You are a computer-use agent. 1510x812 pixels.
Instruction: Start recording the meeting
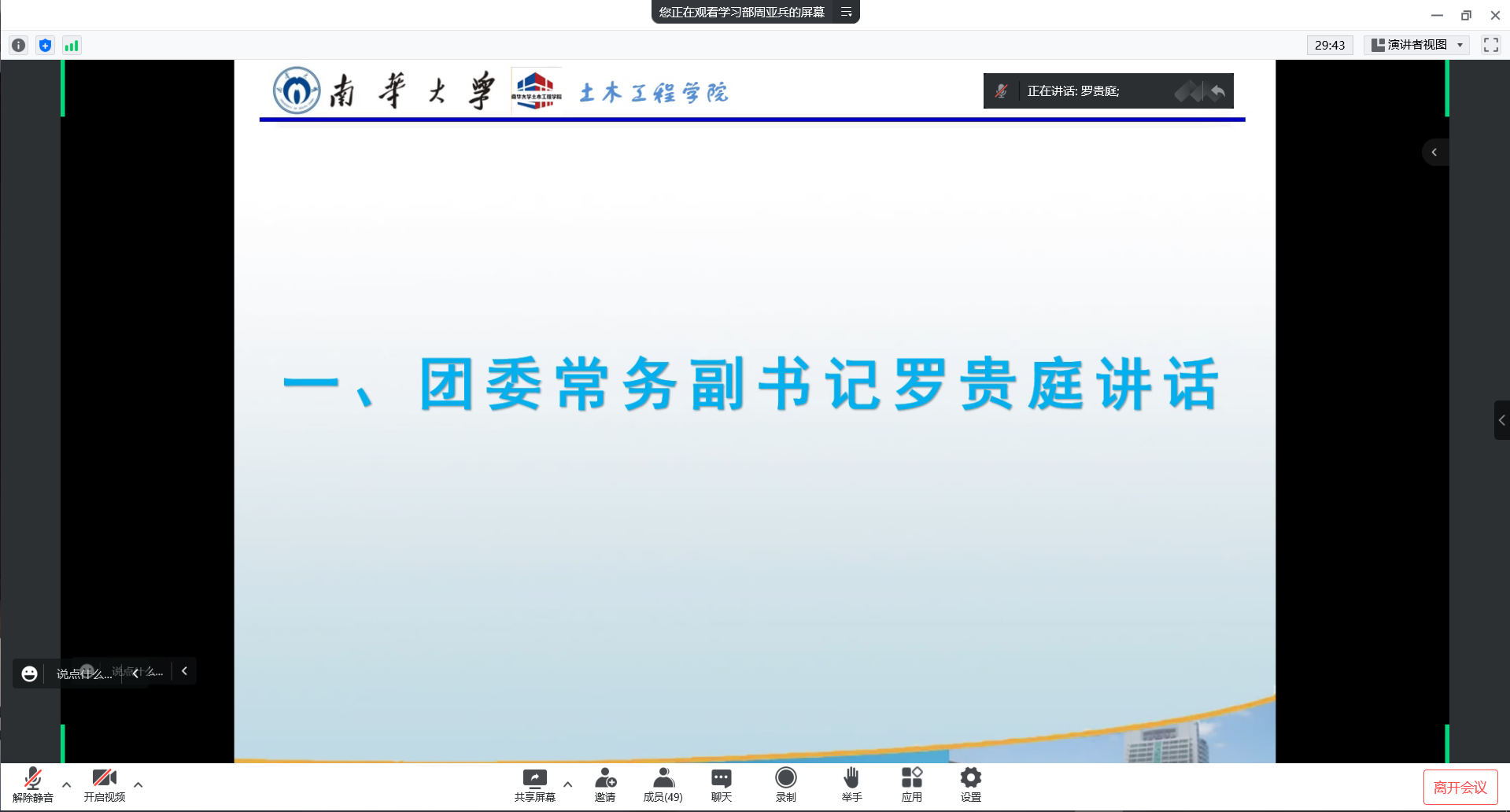coord(785,784)
